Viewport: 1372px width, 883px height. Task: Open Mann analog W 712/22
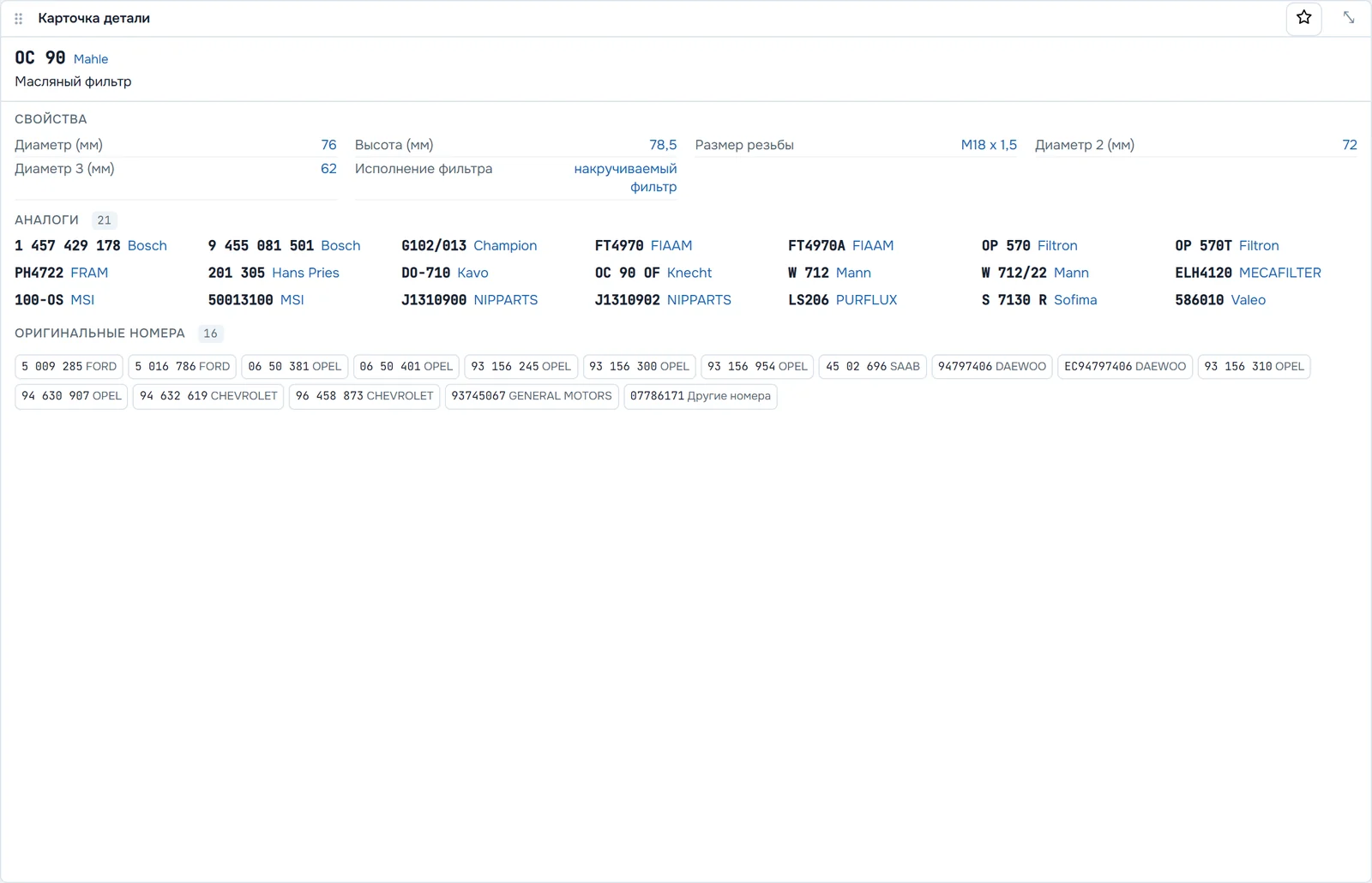pos(1035,273)
